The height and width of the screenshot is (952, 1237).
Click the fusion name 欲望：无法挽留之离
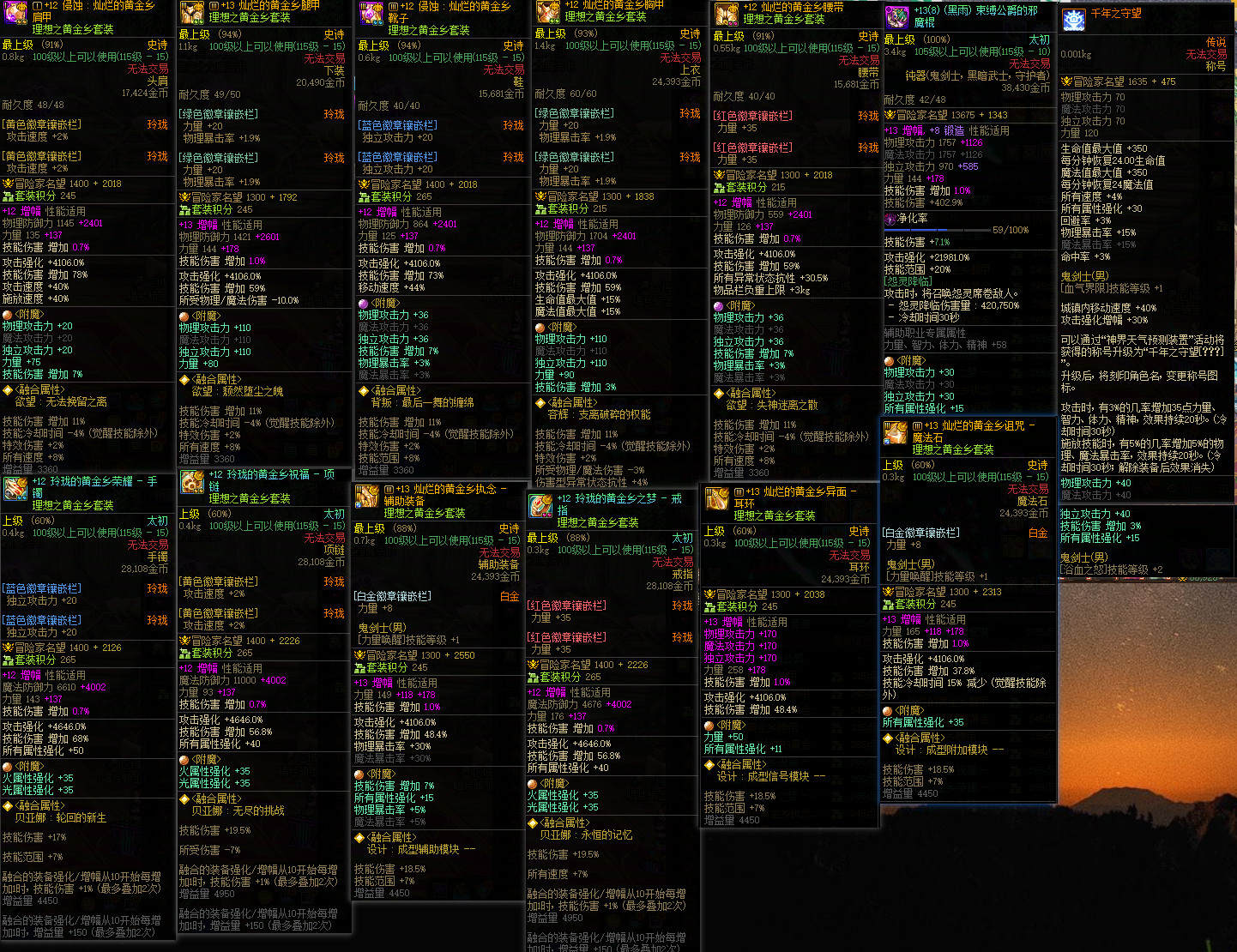tap(61, 401)
